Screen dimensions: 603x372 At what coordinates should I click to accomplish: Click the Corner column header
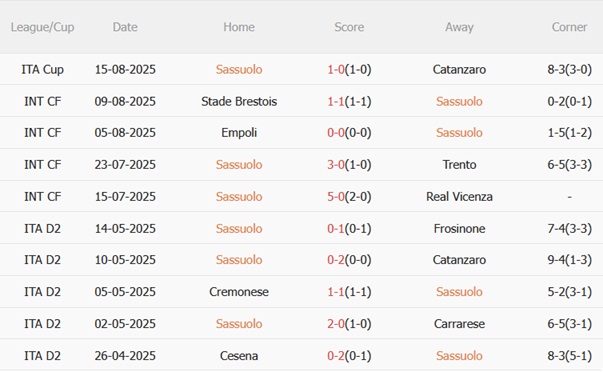(569, 27)
